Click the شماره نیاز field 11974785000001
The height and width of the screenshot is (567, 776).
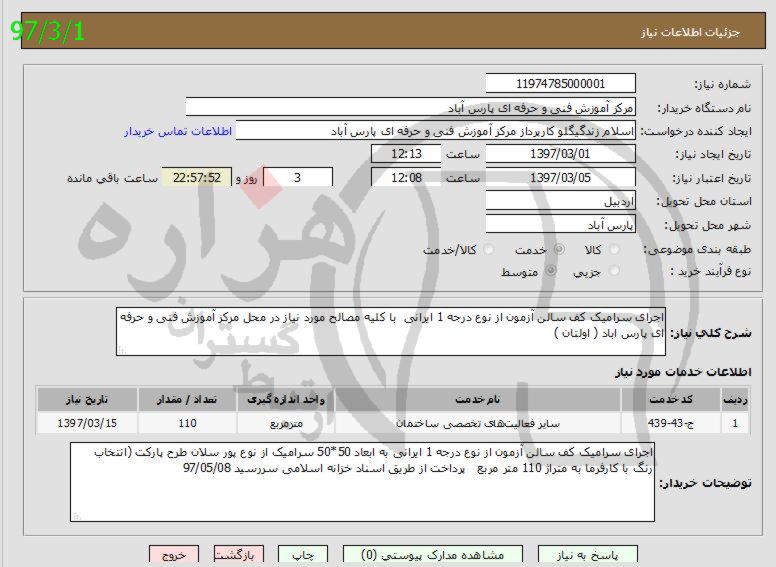pyautogui.click(x=560, y=84)
